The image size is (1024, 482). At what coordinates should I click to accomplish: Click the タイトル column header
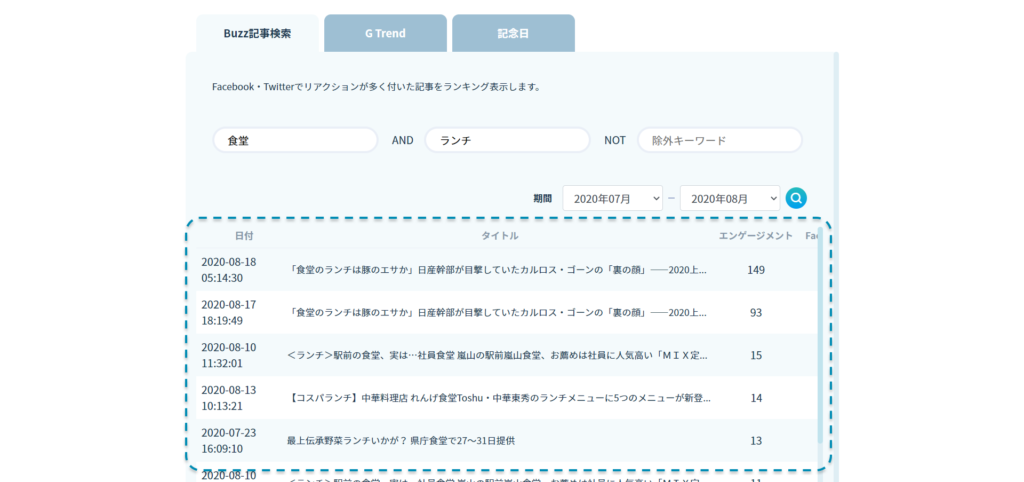click(x=499, y=236)
